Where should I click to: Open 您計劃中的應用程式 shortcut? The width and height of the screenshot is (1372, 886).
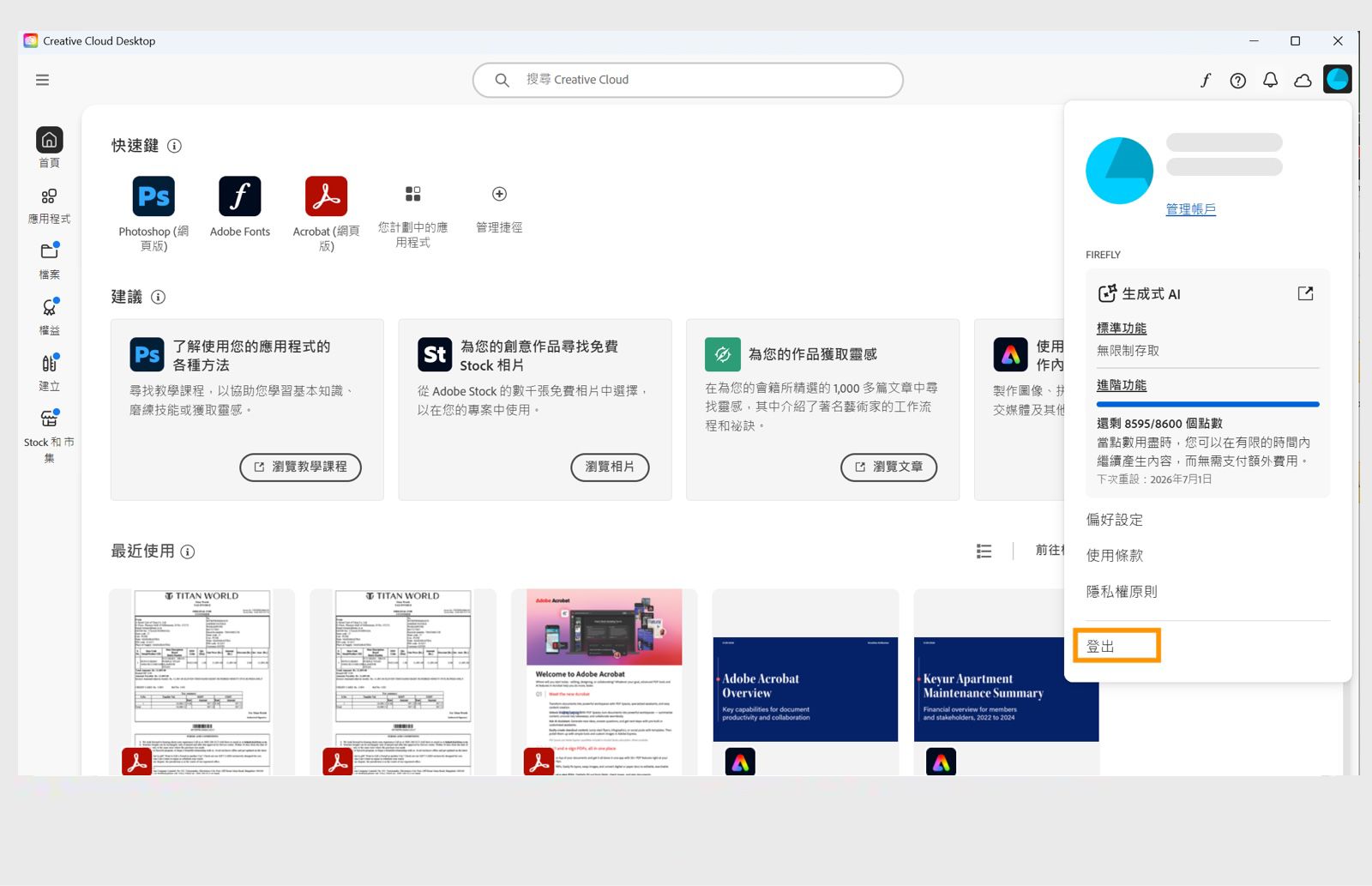(x=412, y=216)
